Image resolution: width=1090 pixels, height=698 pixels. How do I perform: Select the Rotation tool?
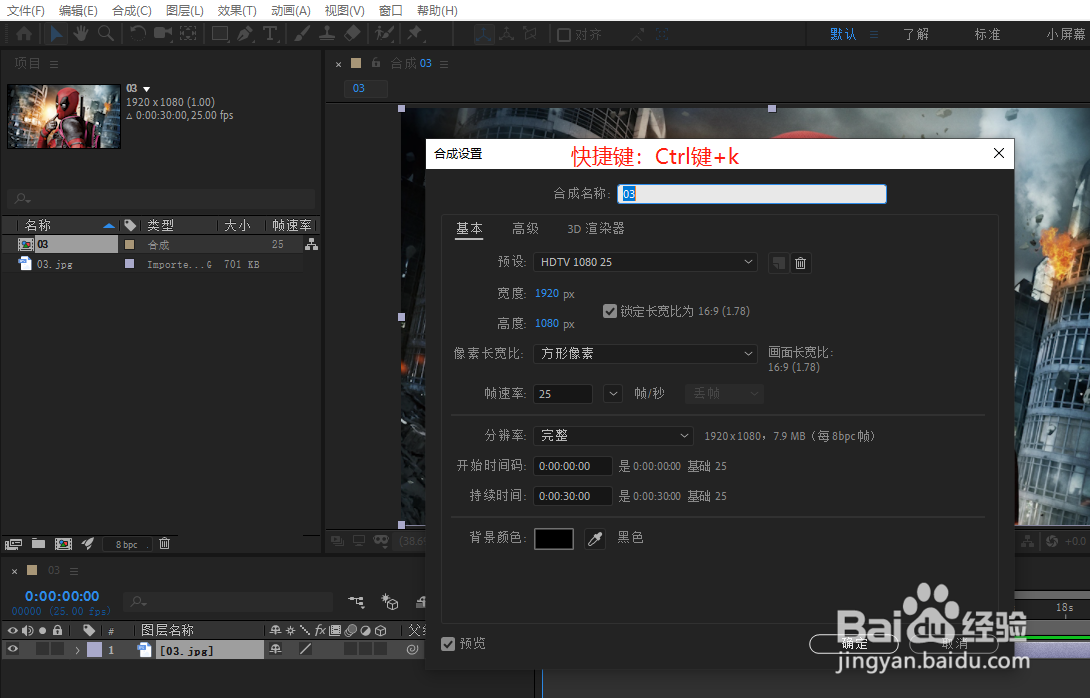pos(138,33)
